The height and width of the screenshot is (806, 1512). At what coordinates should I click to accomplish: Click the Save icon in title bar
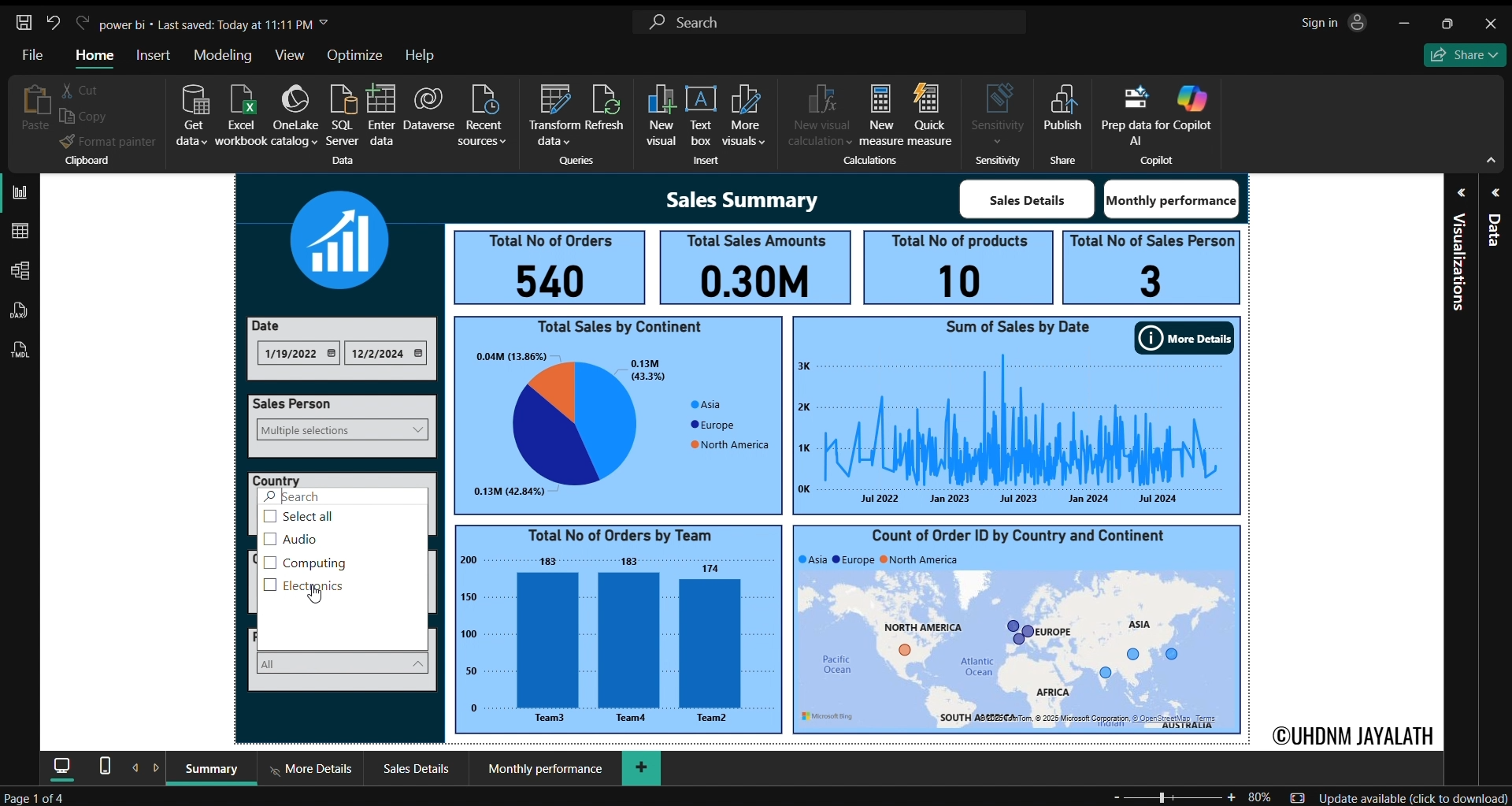[24, 23]
